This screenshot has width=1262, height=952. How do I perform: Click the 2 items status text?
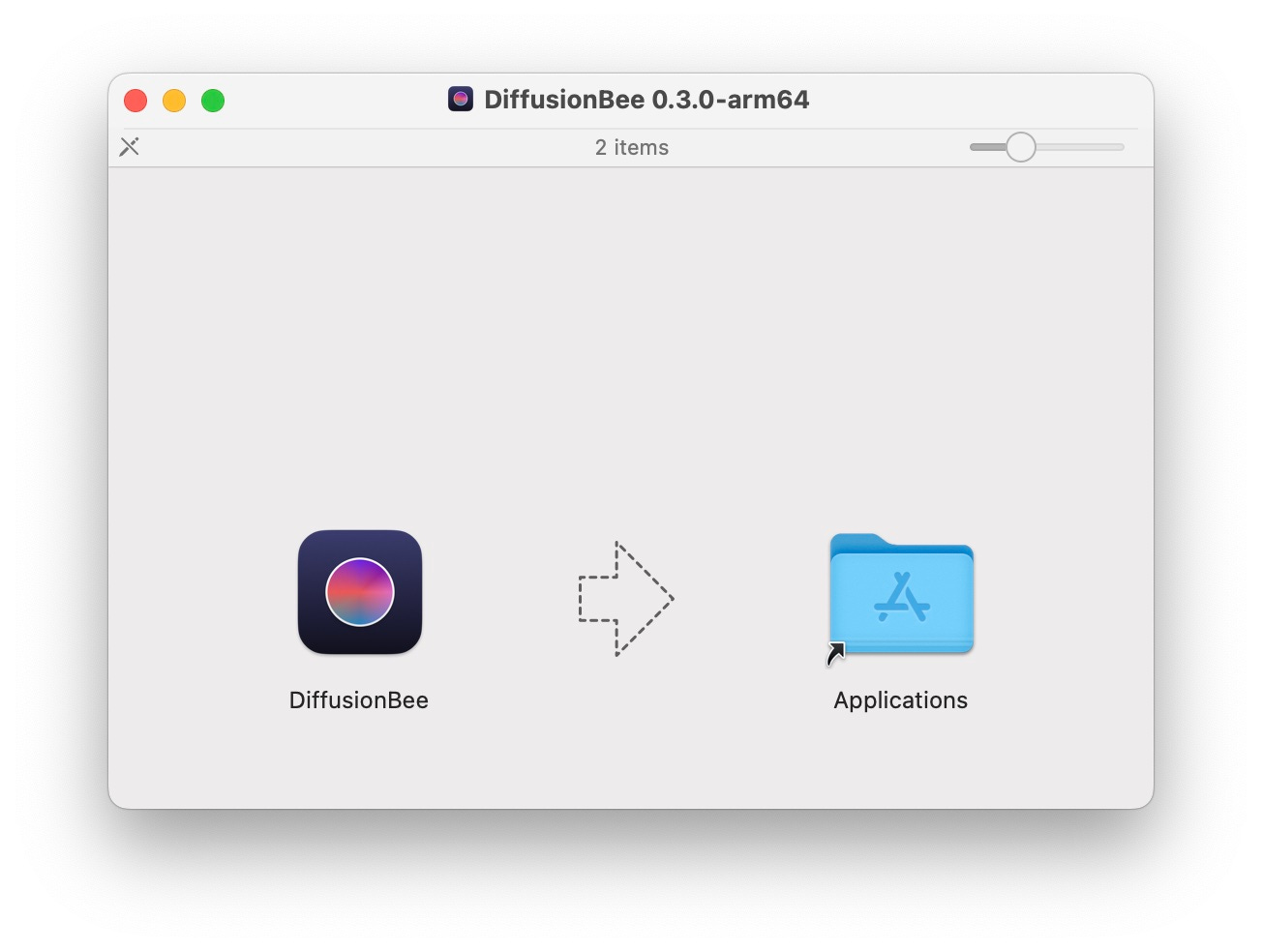click(631, 147)
